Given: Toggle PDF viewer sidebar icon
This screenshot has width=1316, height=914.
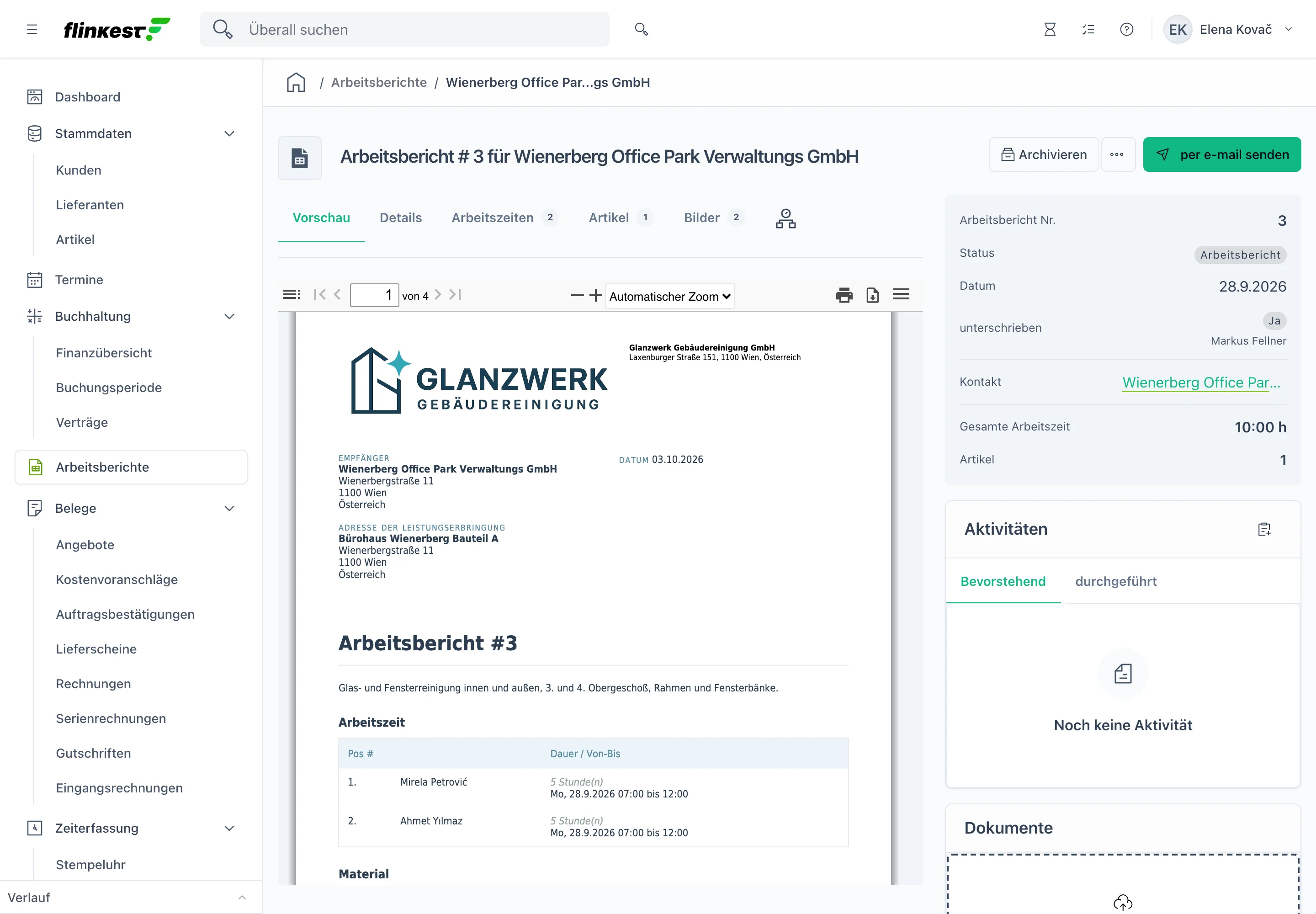Looking at the screenshot, I should pyautogui.click(x=292, y=294).
